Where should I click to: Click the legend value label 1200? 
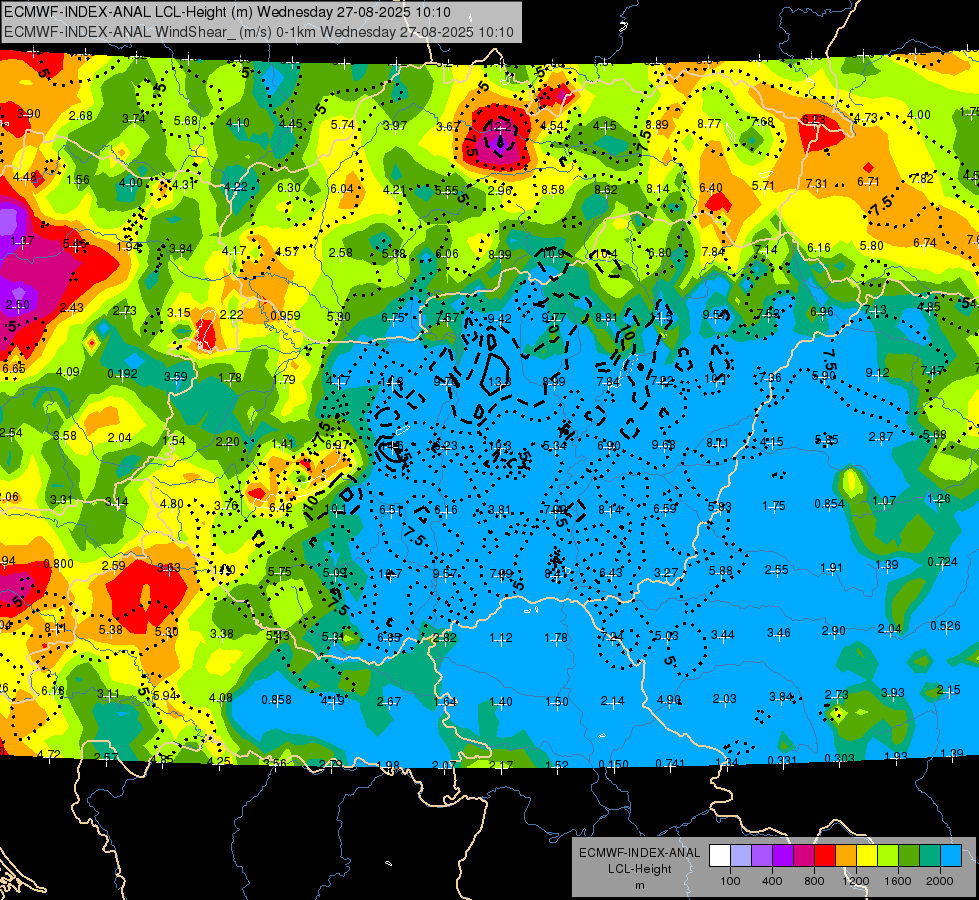click(856, 881)
